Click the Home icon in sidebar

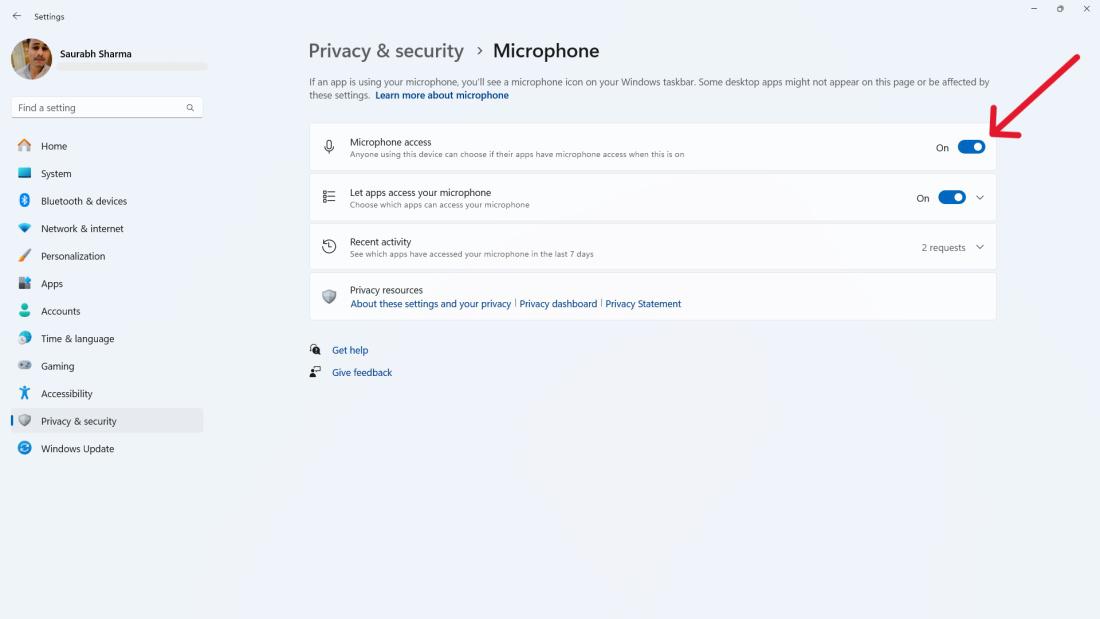tap(25, 146)
